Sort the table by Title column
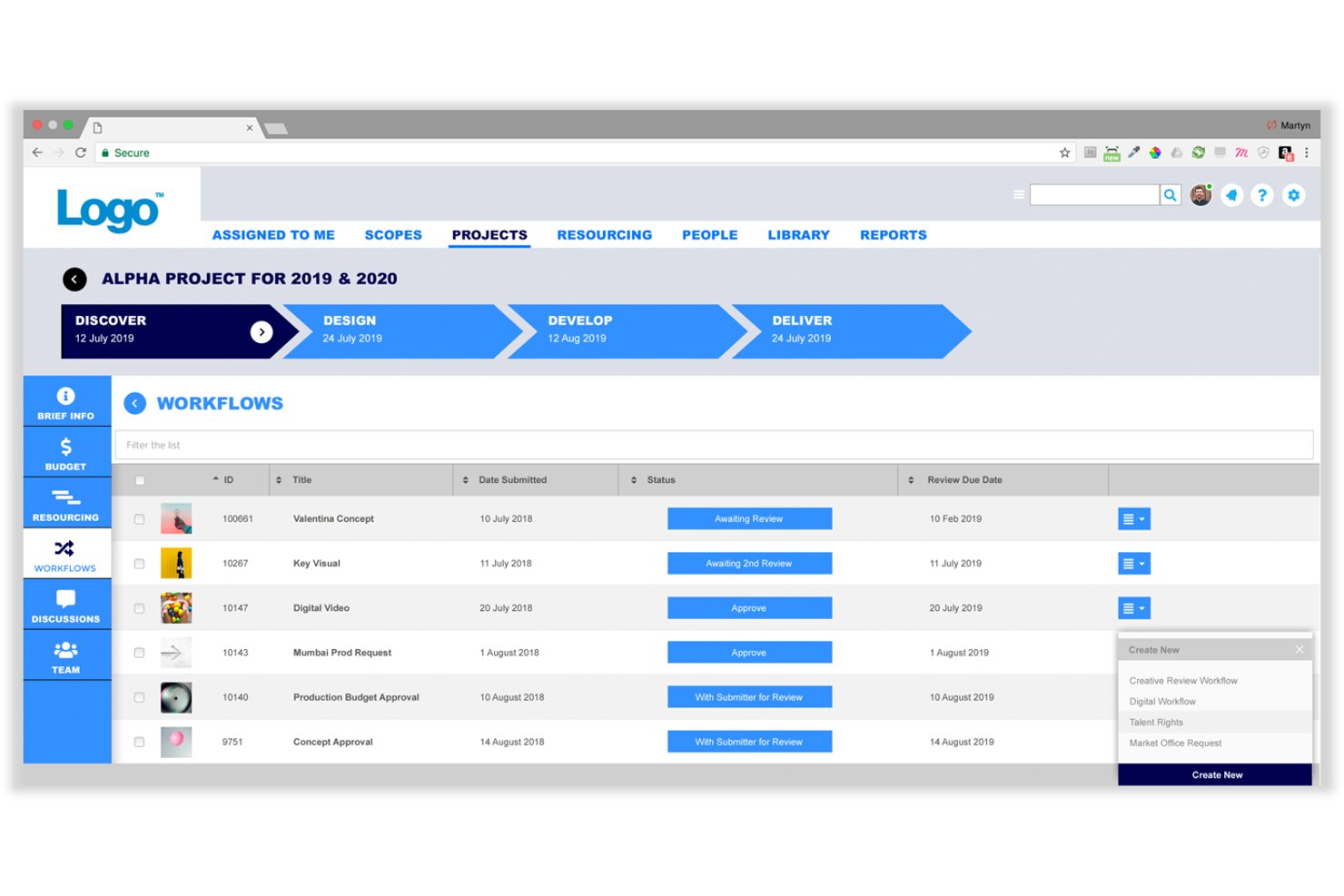 coord(294,480)
